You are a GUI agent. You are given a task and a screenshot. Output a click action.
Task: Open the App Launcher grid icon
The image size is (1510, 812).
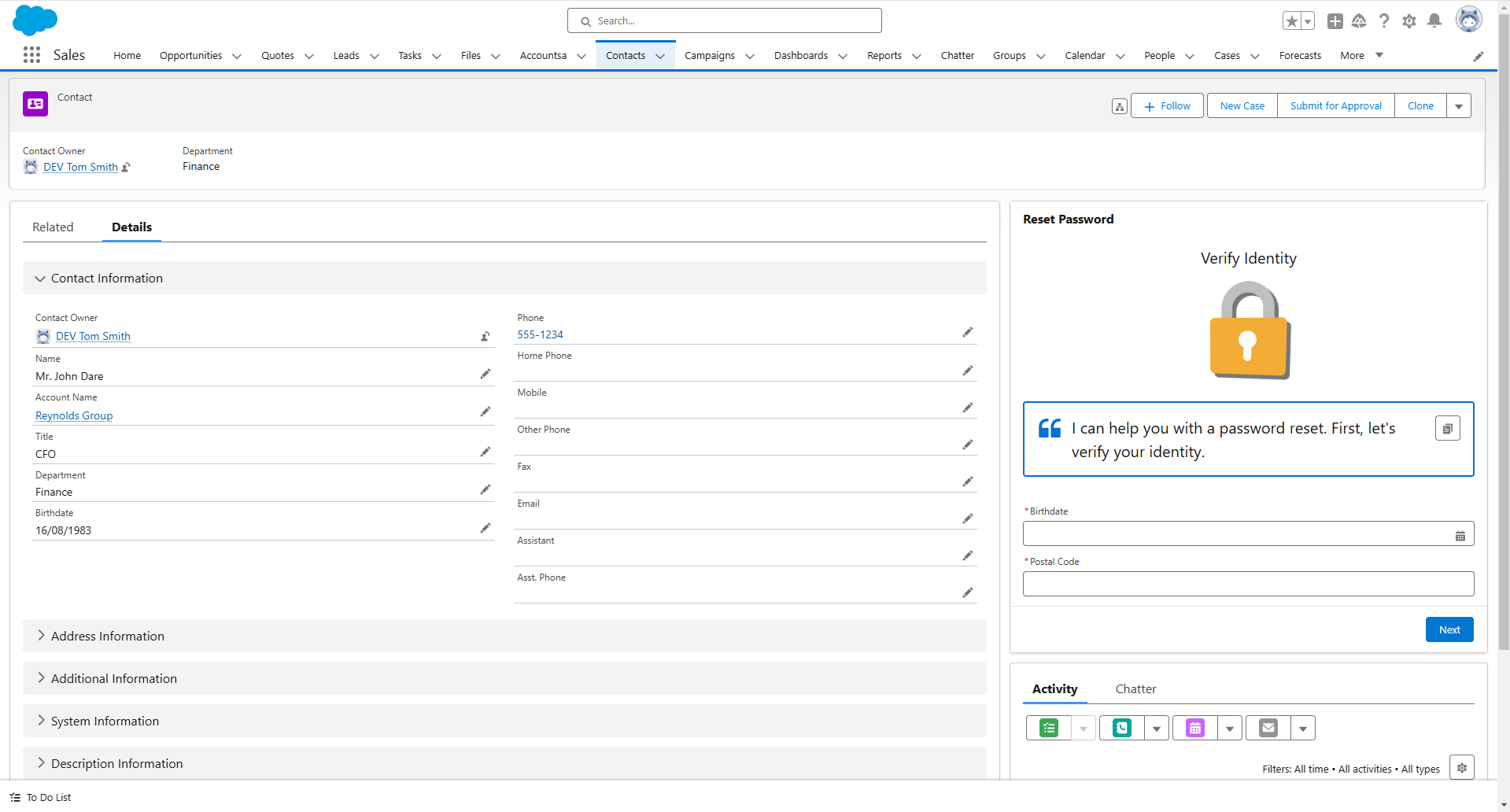coord(31,55)
